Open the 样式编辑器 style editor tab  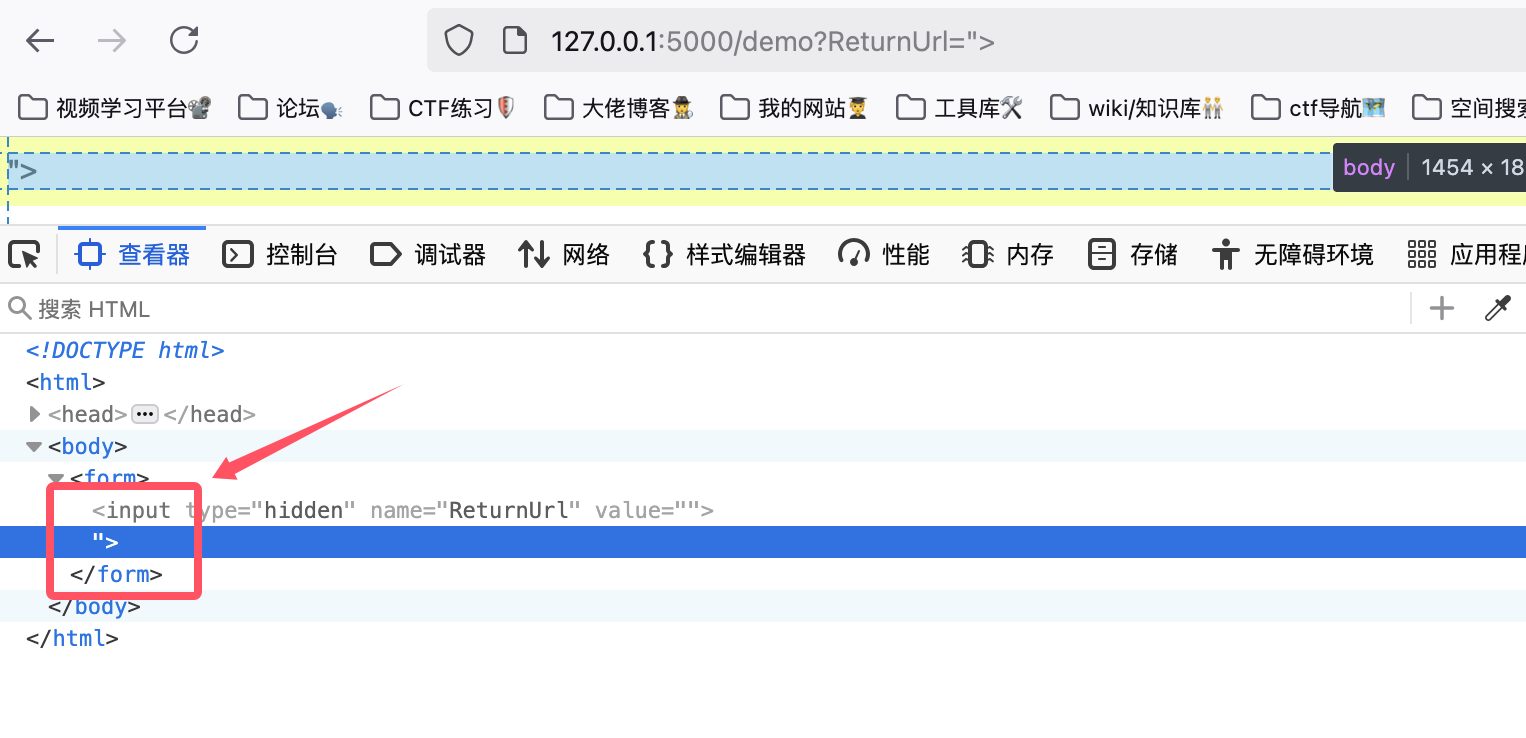(724, 255)
